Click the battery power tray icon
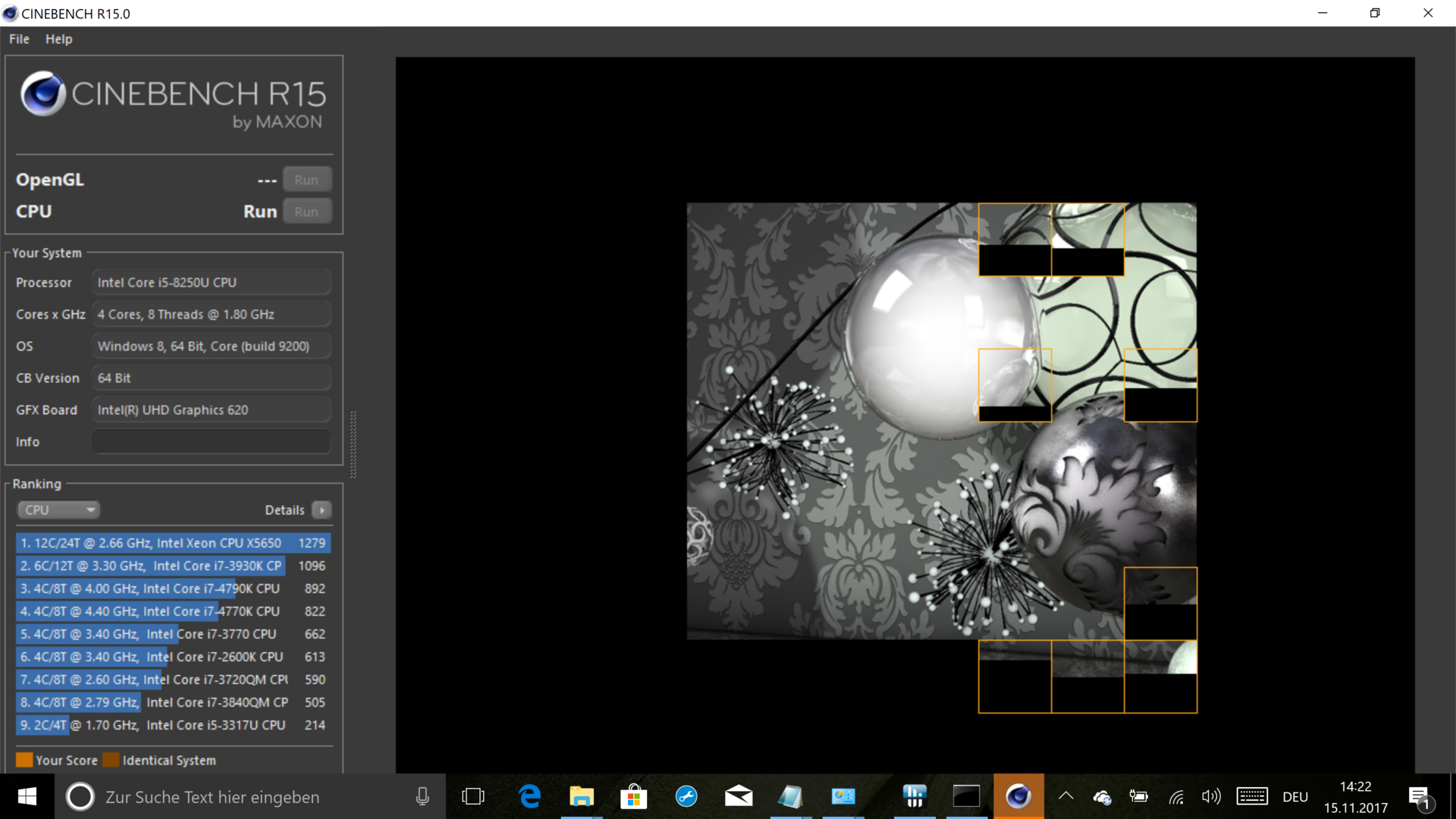Image resolution: width=1456 pixels, height=819 pixels. [x=1138, y=796]
